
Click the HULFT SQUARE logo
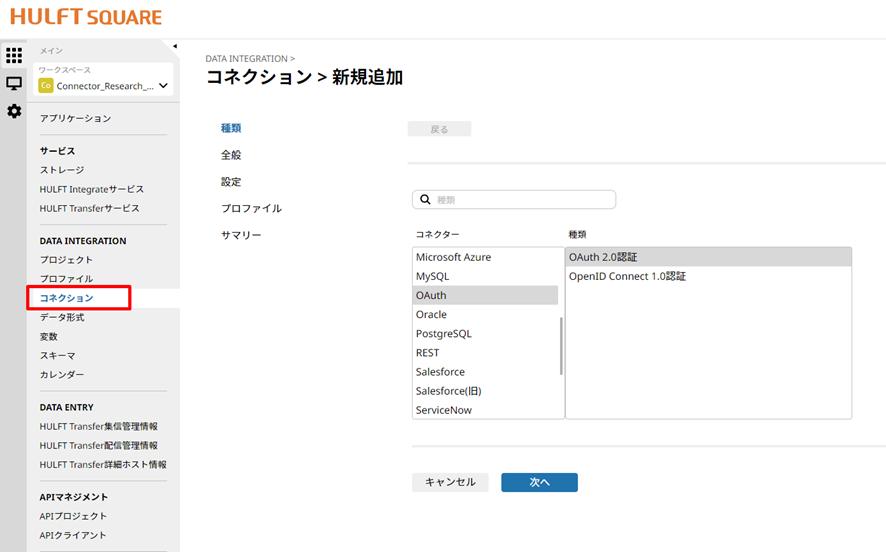86,17
